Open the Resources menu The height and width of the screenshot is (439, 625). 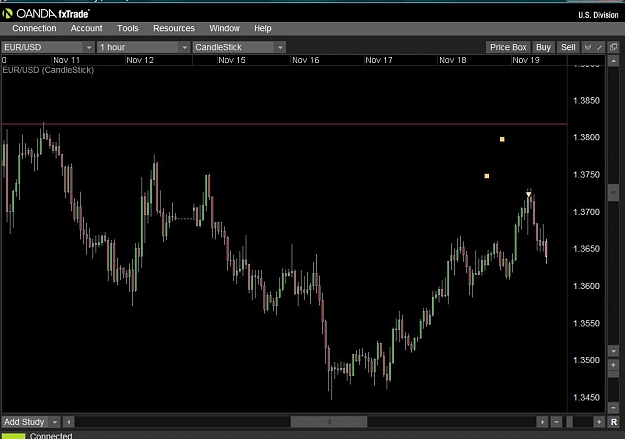click(x=174, y=28)
